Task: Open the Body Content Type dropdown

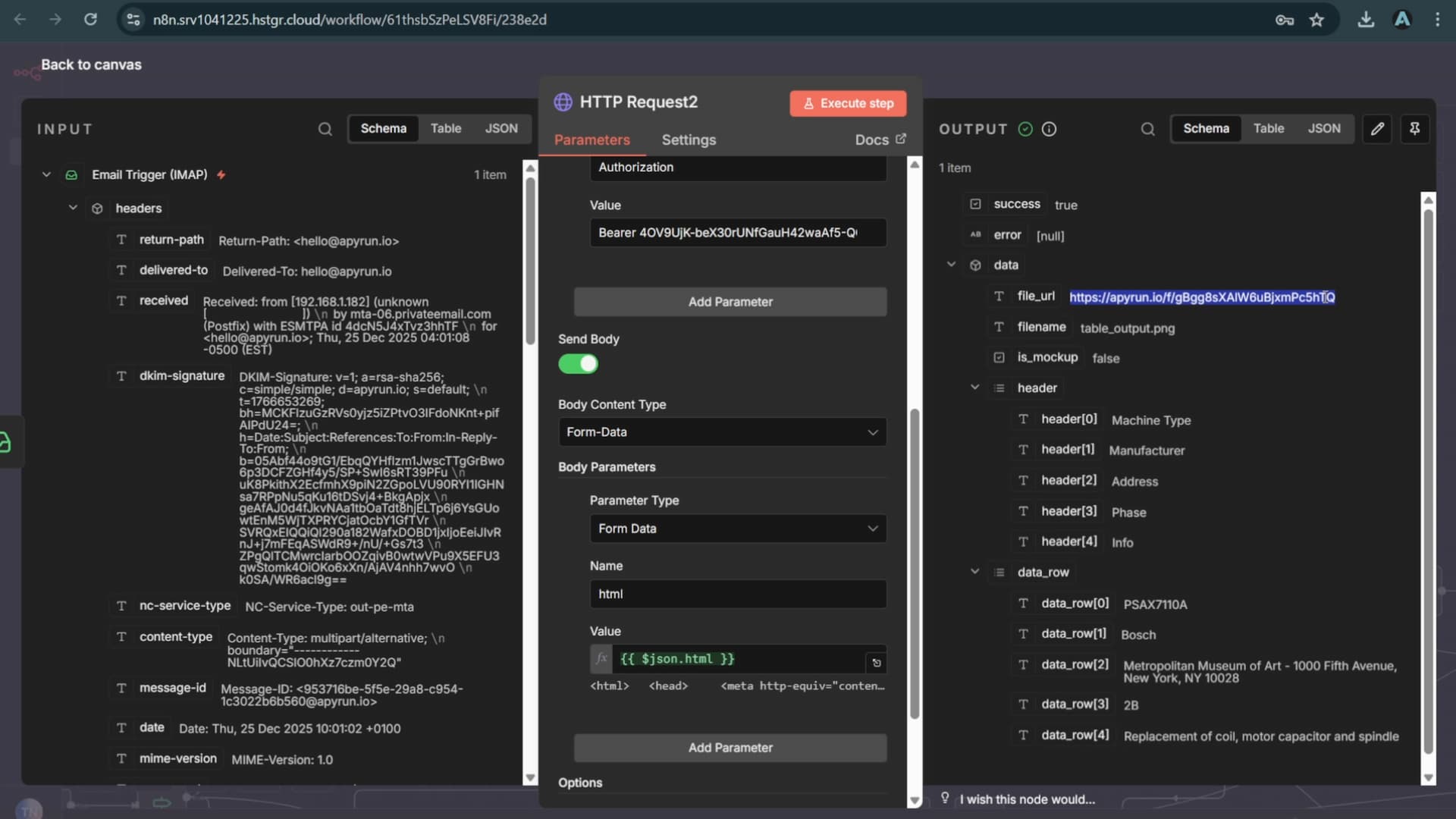Action: (721, 432)
